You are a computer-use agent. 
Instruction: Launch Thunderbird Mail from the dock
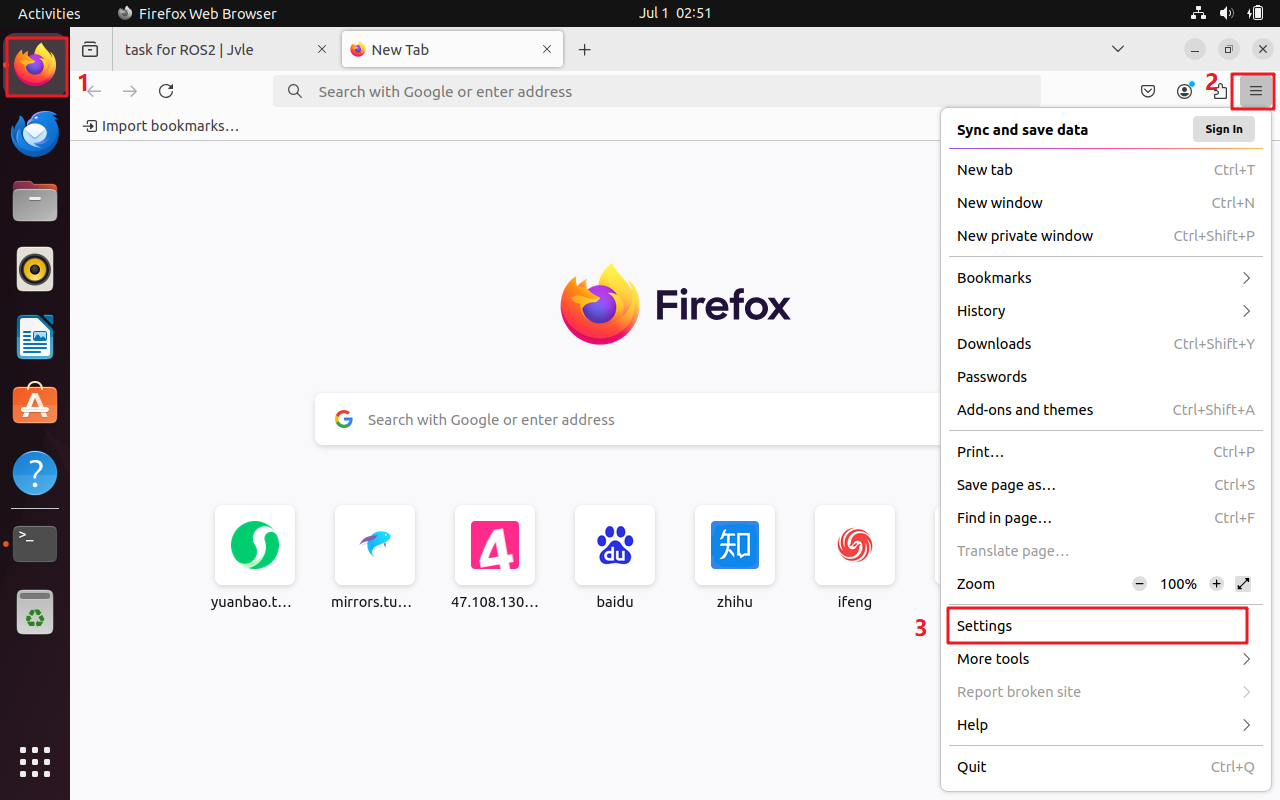35,134
